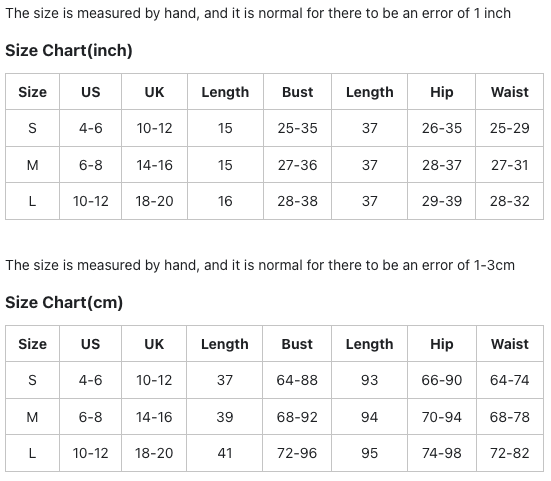The height and width of the screenshot is (481, 551).
Task: Select the 25-35 bust cell for size S
Action: point(297,128)
